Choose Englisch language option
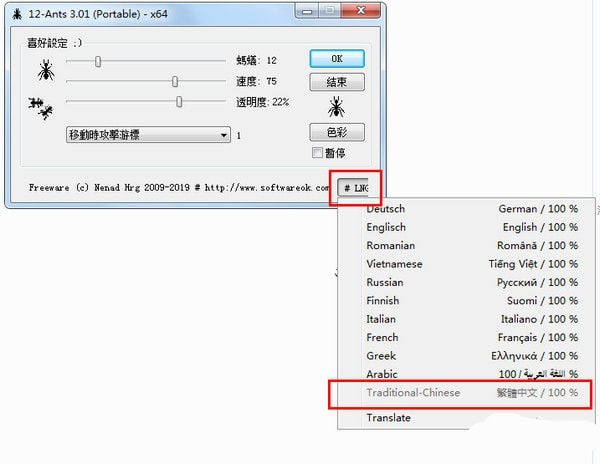The height and width of the screenshot is (464, 600). pos(466,227)
